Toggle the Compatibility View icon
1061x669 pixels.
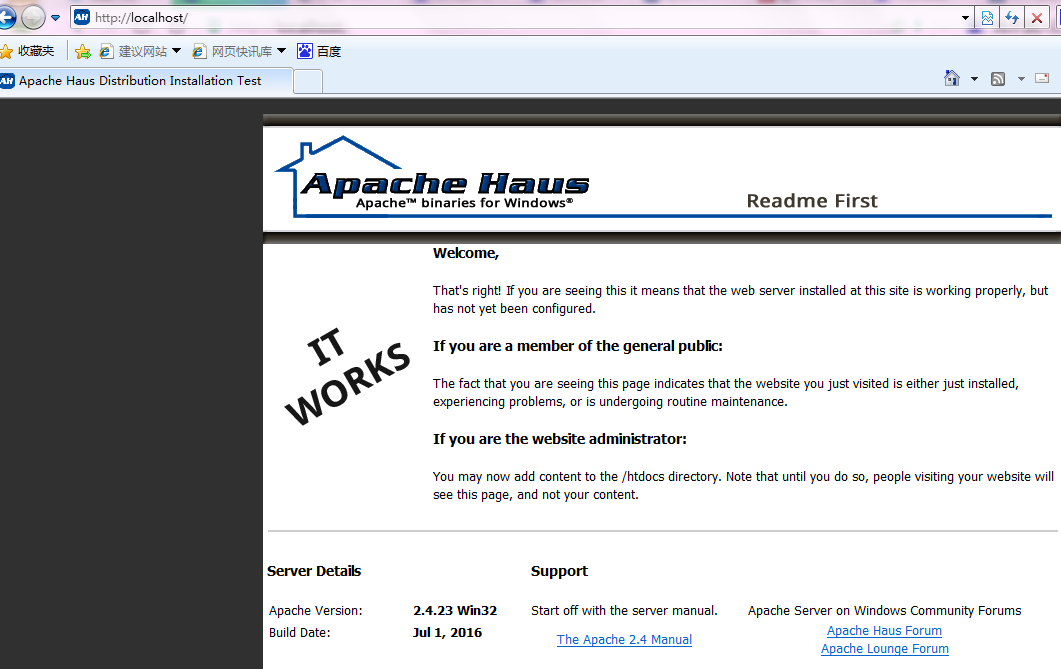(987, 18)
